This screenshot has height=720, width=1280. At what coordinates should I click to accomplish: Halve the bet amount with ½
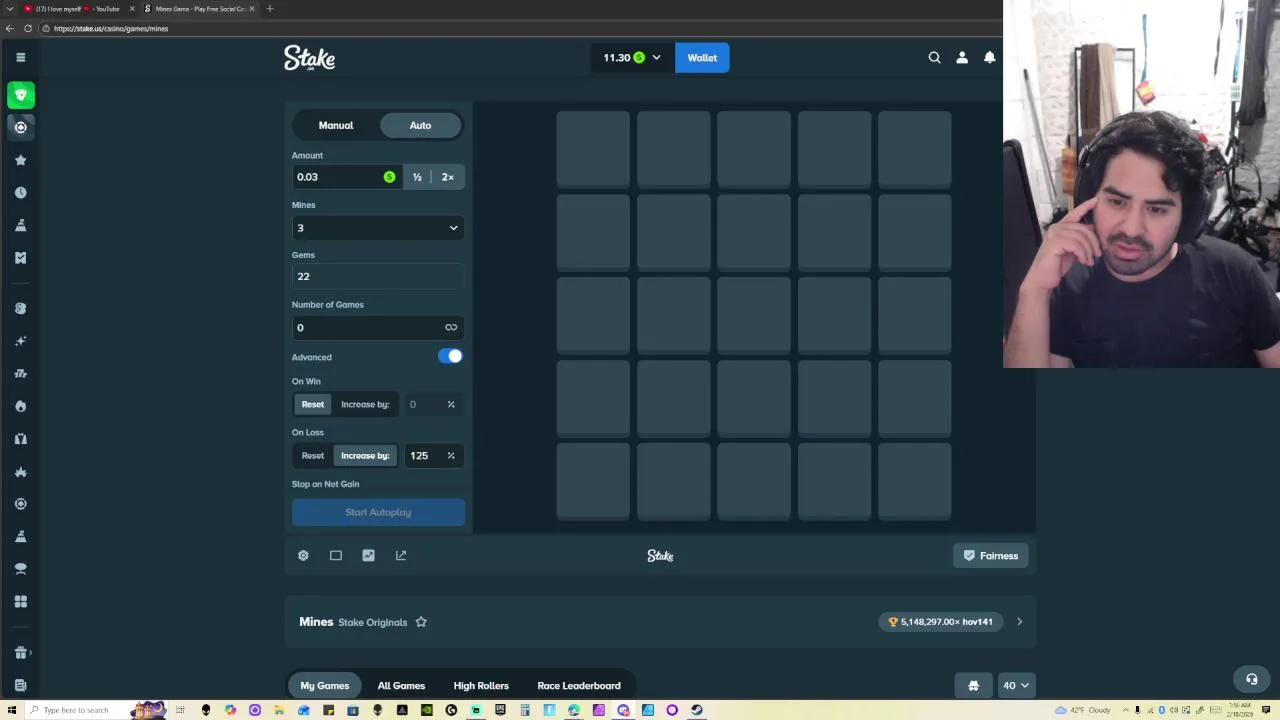[x=417, y=177]
